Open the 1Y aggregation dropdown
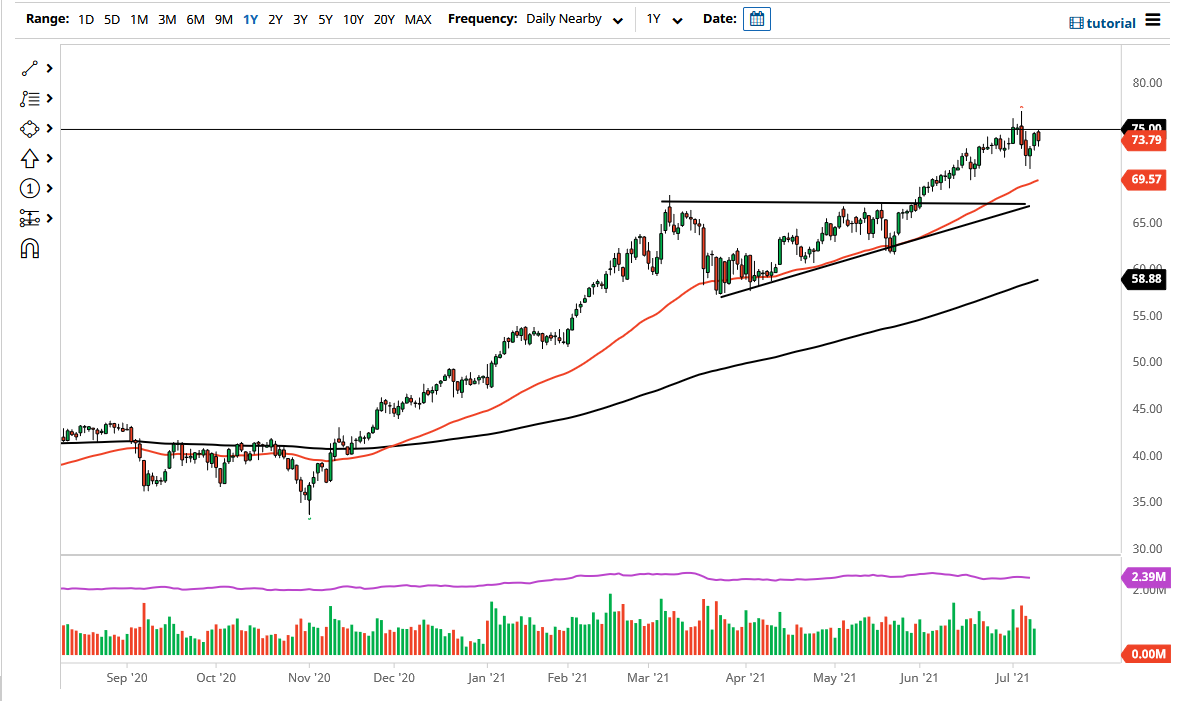This screenshot has width=1179, height=701. pos(665,18)
